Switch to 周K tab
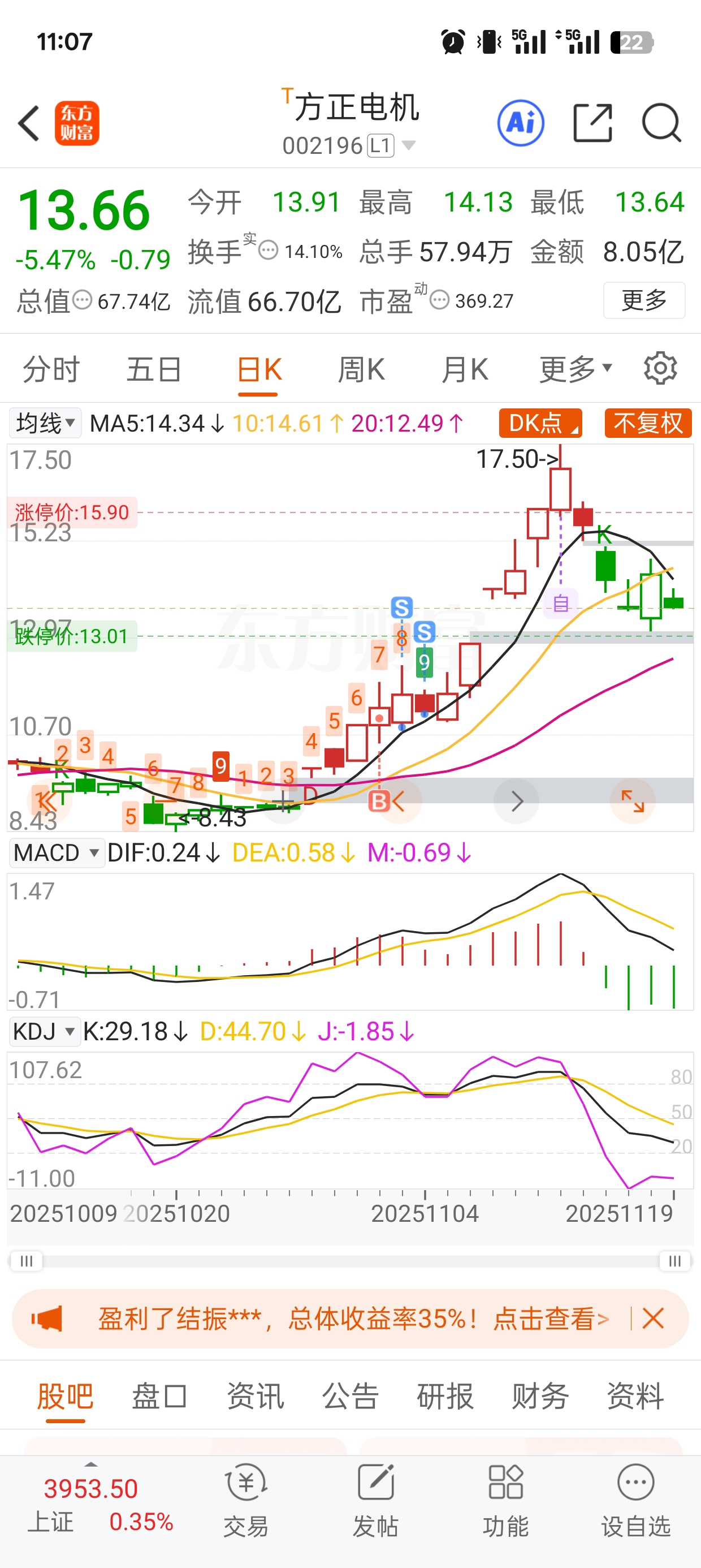The width and height of the screenshot is (701, 1568). click(361, 369)
